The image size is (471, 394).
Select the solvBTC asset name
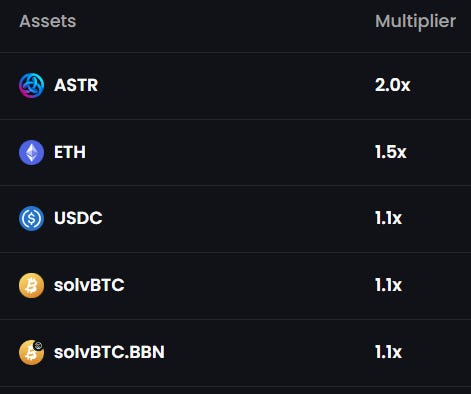89,285
